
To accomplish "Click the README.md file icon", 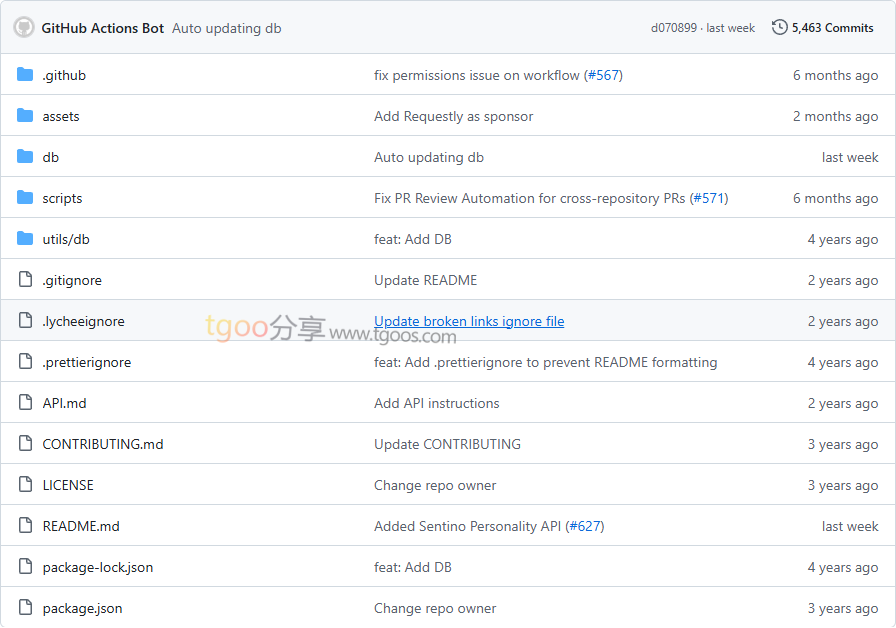I will pyautogui.click(x=25, y=526).
